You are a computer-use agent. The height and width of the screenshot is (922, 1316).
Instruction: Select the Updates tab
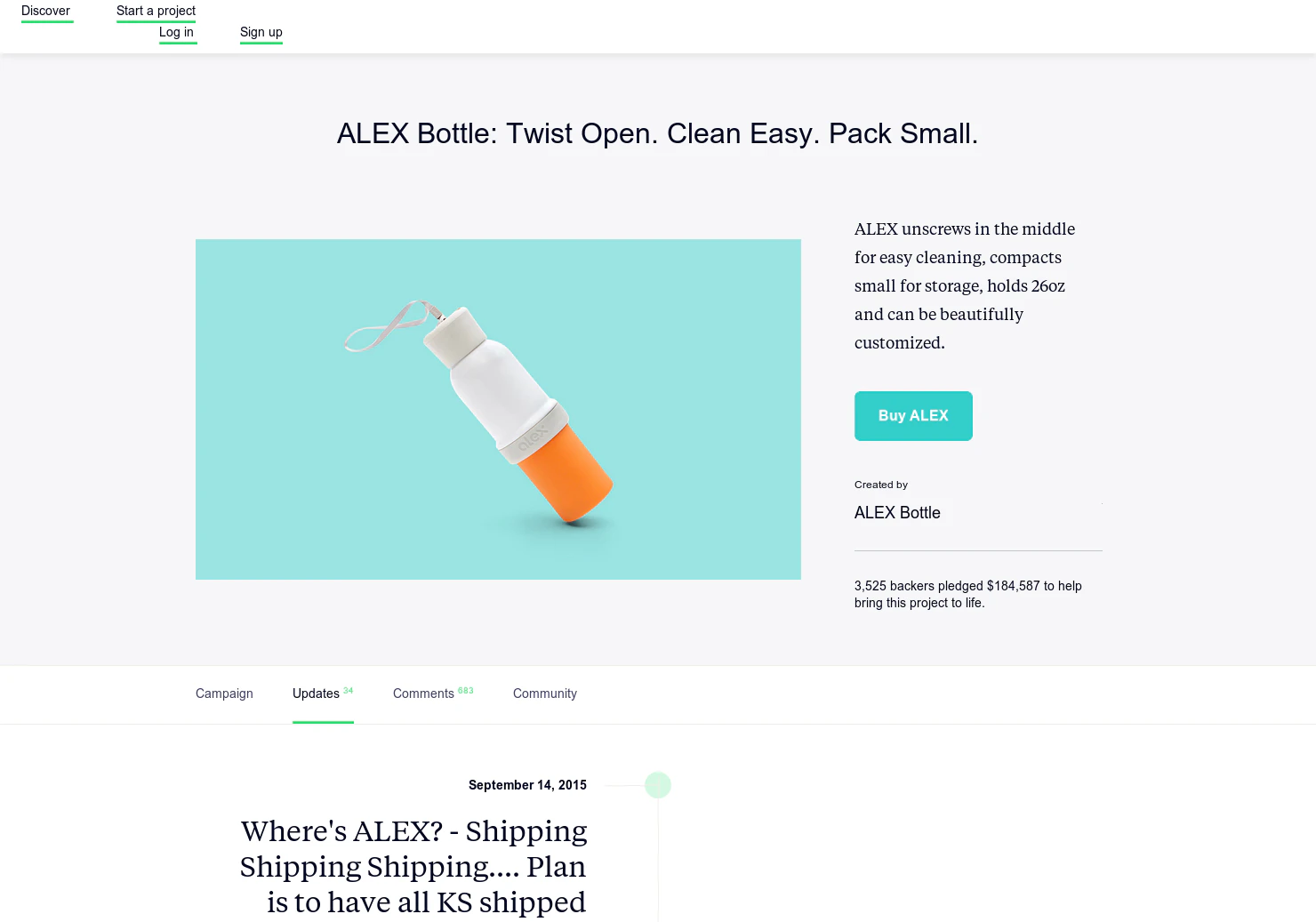pos(316,694)
